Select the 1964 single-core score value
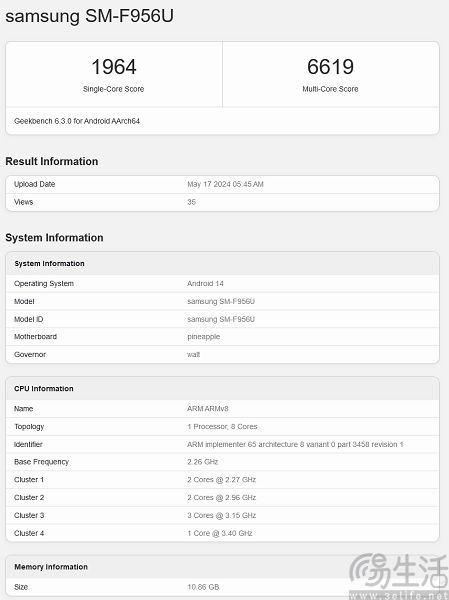This screenshot has height=600, width=449. click(114, 67)
